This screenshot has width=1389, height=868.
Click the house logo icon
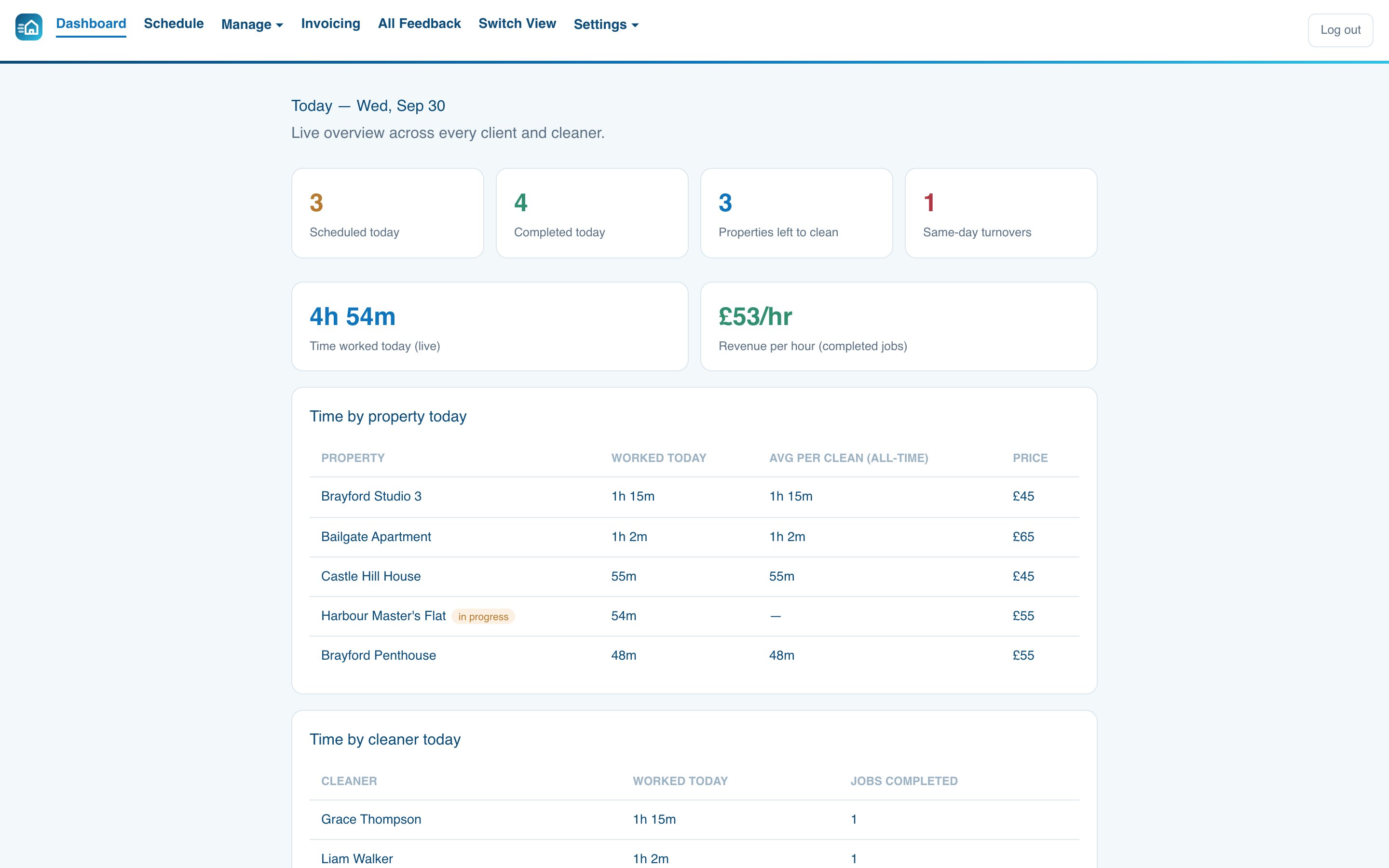29,27
